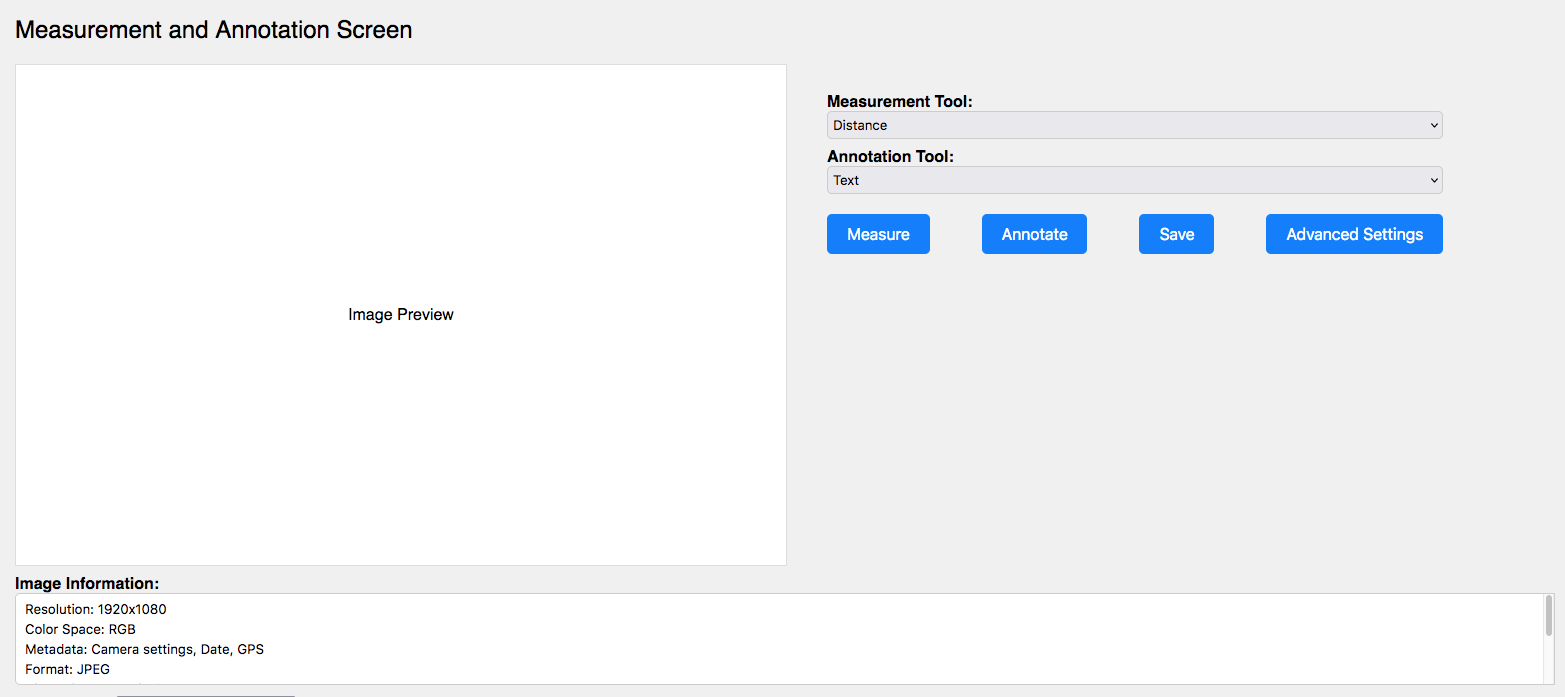
Task: Click the Measurement and Annotation Screen heading
Action: [213, 30]
